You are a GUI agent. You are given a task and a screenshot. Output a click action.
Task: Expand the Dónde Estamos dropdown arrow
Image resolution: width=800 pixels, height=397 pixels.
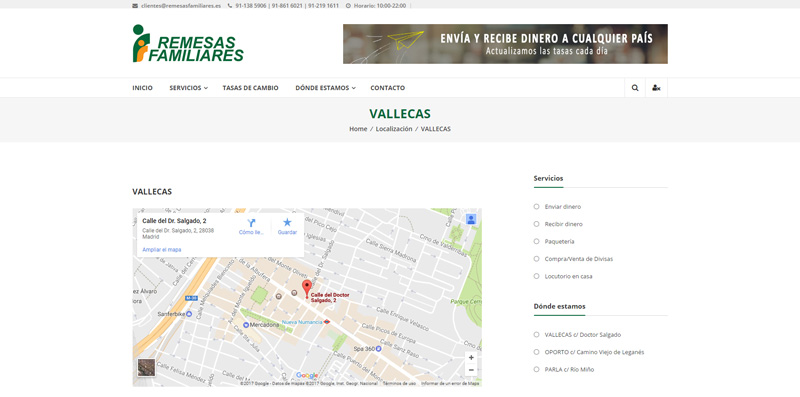pyautogui.click(x=354, y=88)
